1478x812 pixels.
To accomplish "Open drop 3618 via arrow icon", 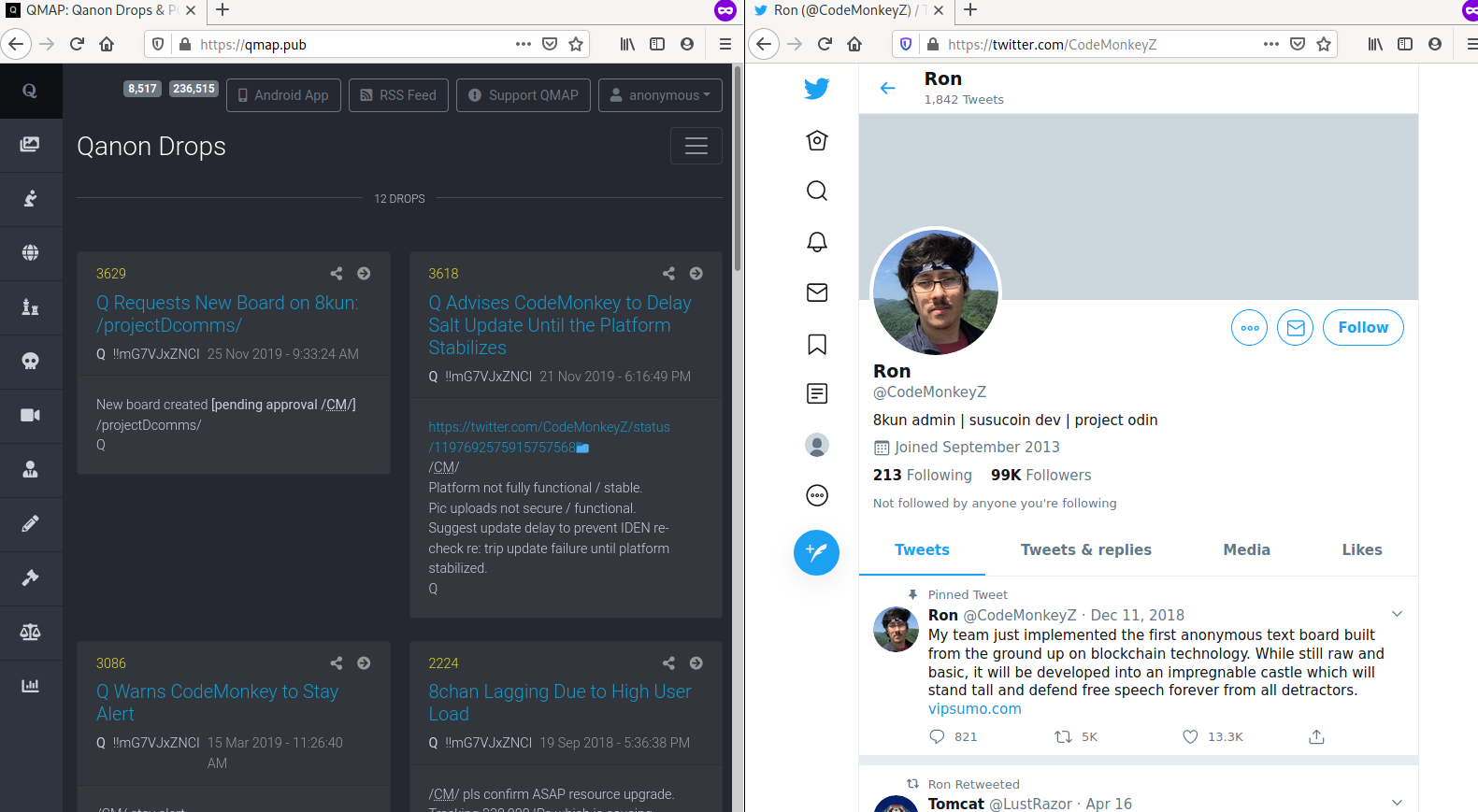I will (696, 274).
